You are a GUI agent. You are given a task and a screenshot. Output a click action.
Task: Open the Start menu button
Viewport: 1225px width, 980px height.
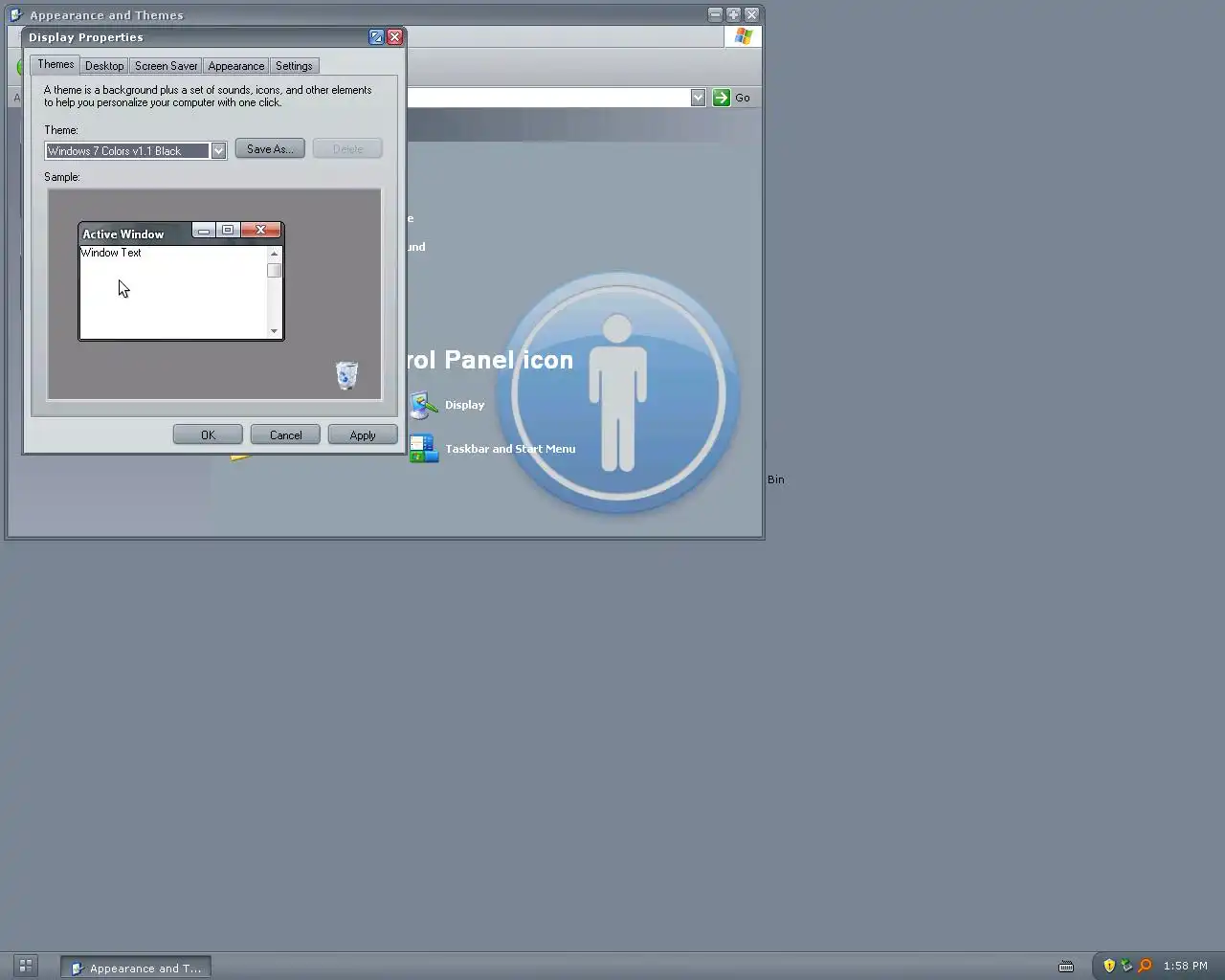tap(26, 967)
